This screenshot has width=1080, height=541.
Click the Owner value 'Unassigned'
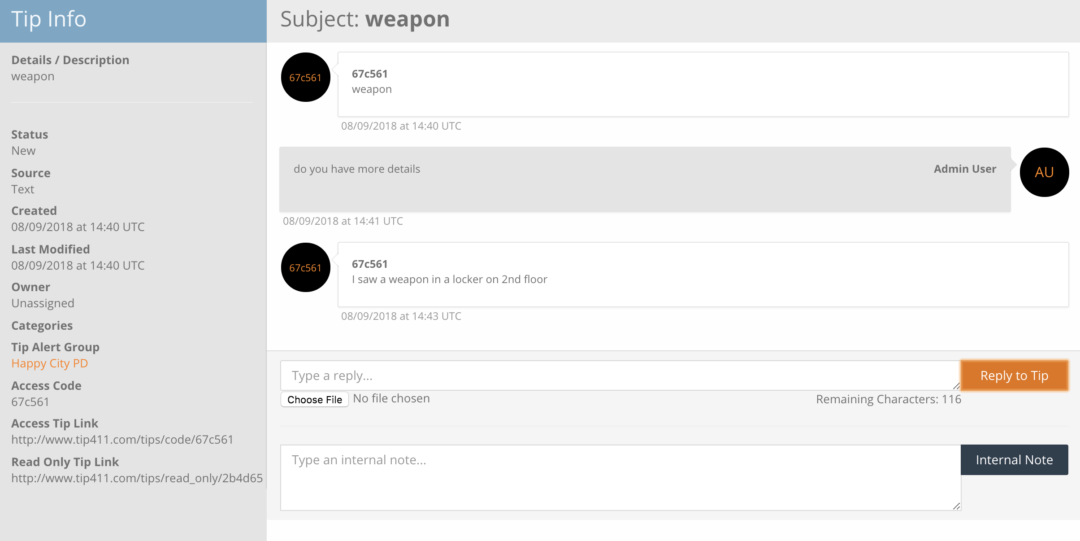pyautogui.click(x=43, y=303)
